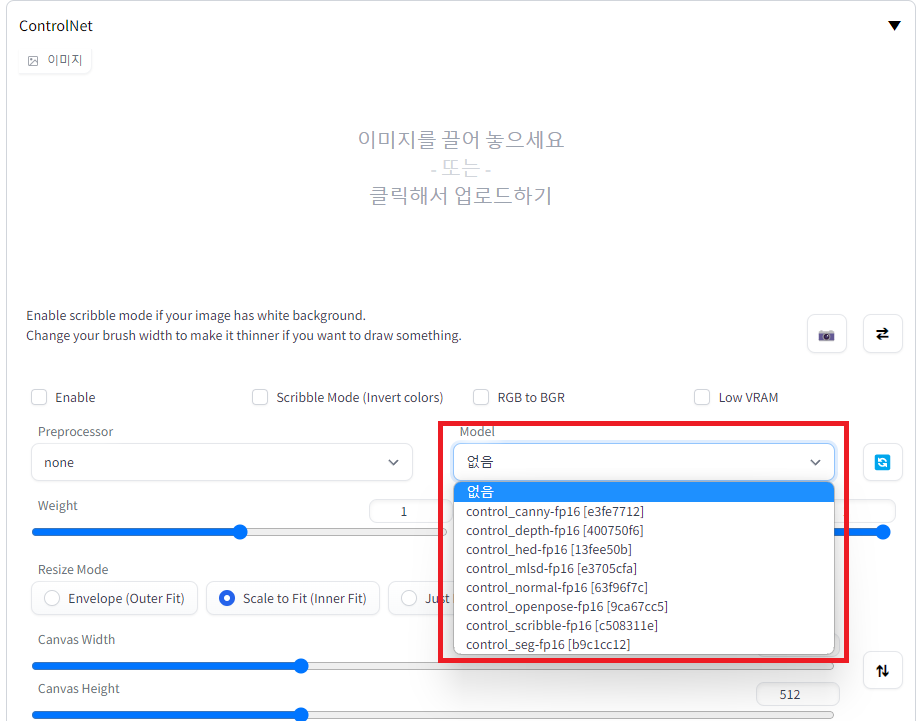Click the mirror webcam swap icon
This screenshot has height=721, width=922.
click(882, 332)
